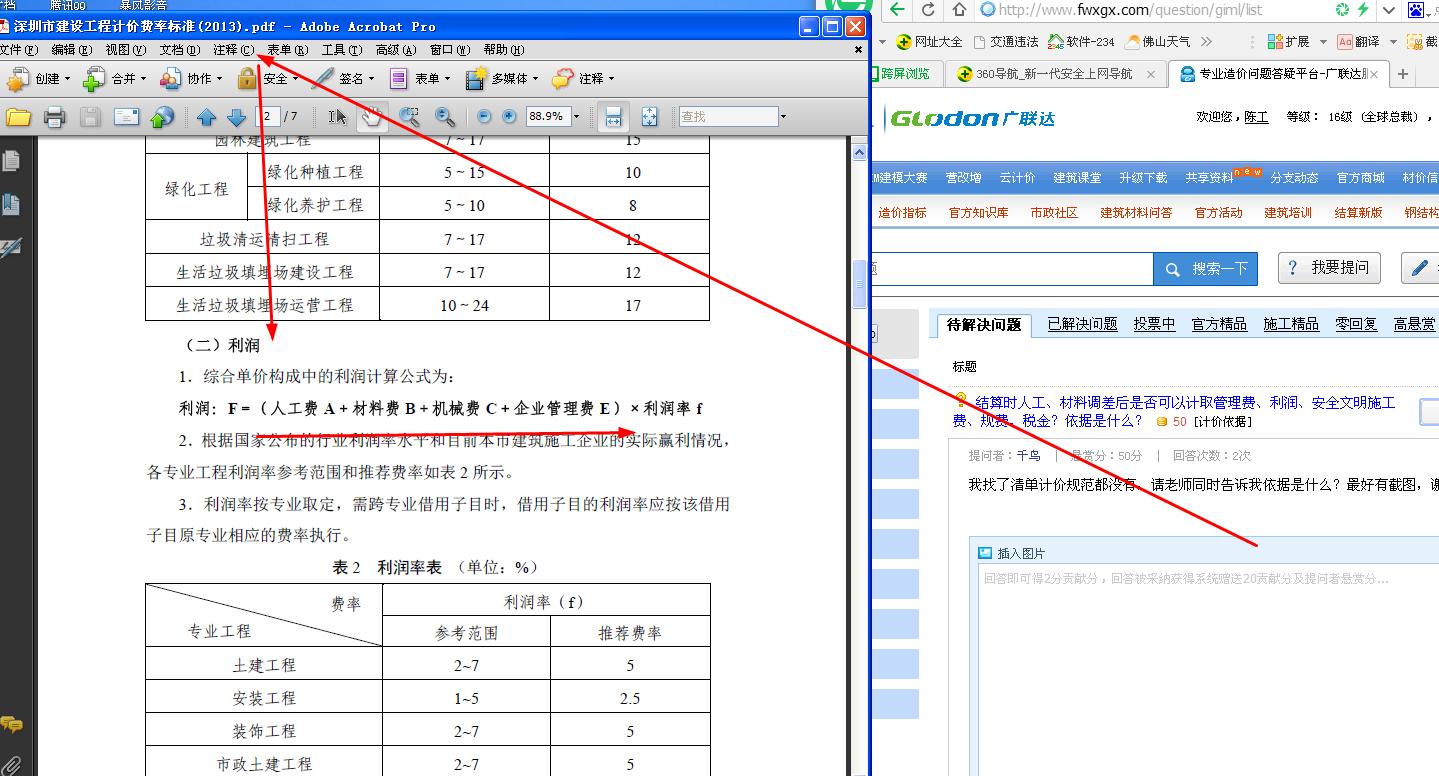Open the 升级下载 navigation link

pos(1143,178)
